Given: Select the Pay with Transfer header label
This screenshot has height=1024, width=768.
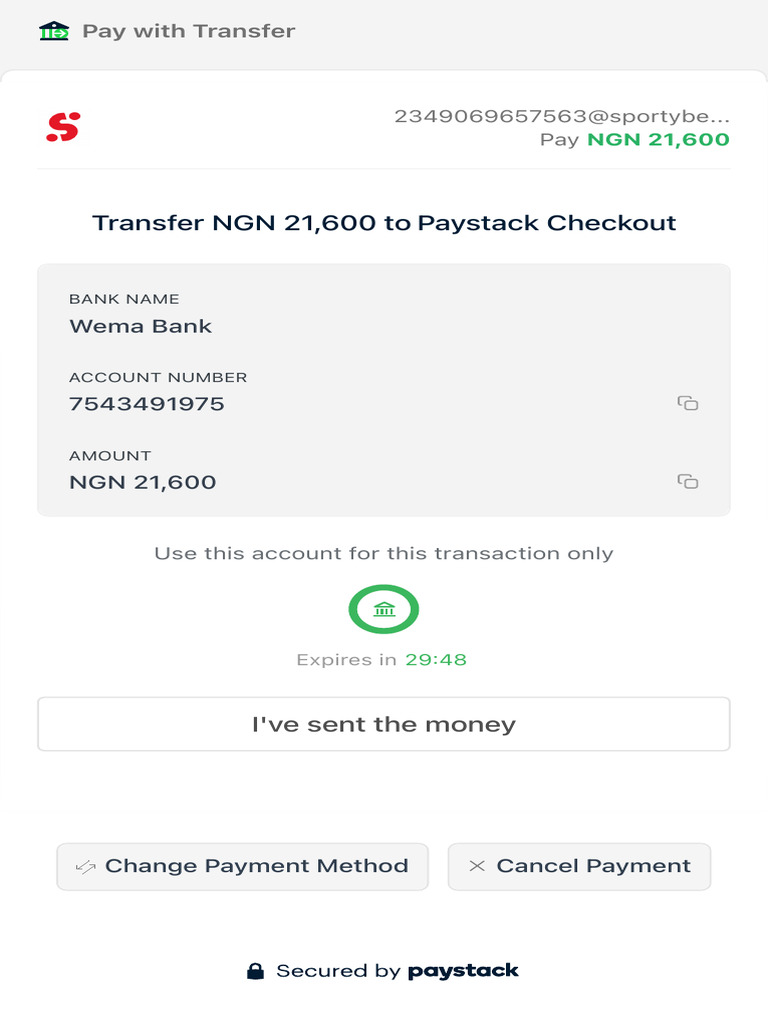Looking at the screenshot, I should [x=188, y=31].
